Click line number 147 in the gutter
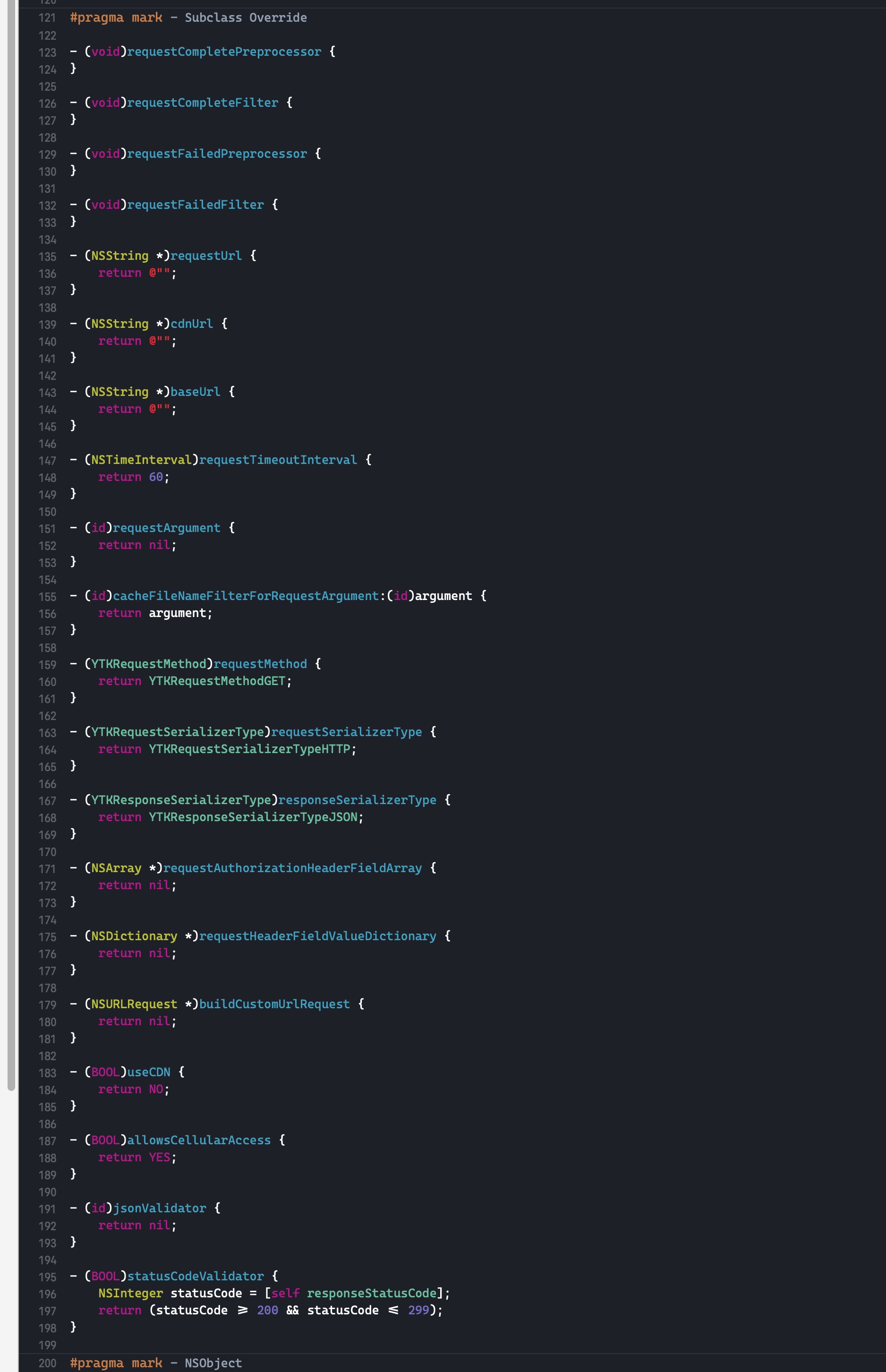 [47, 460]
